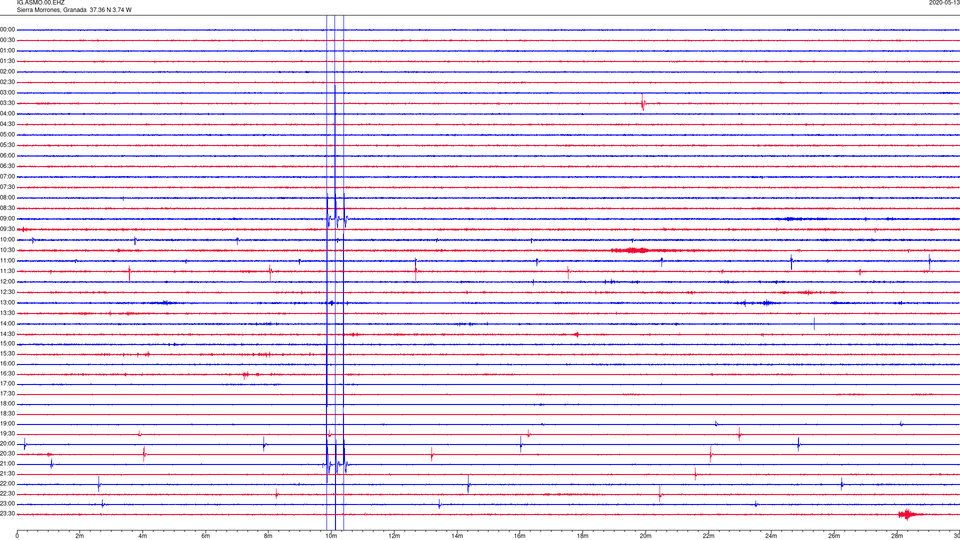
Task: Select the 00:30 row label
Action: (x=7, y=40)
